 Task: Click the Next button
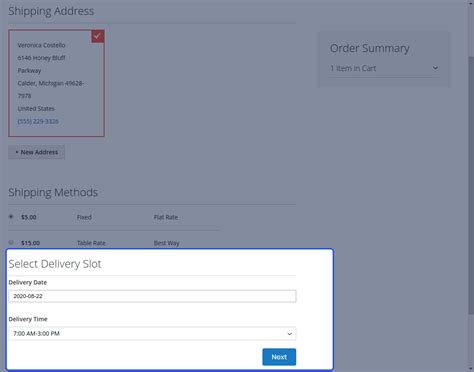(279, 357)
